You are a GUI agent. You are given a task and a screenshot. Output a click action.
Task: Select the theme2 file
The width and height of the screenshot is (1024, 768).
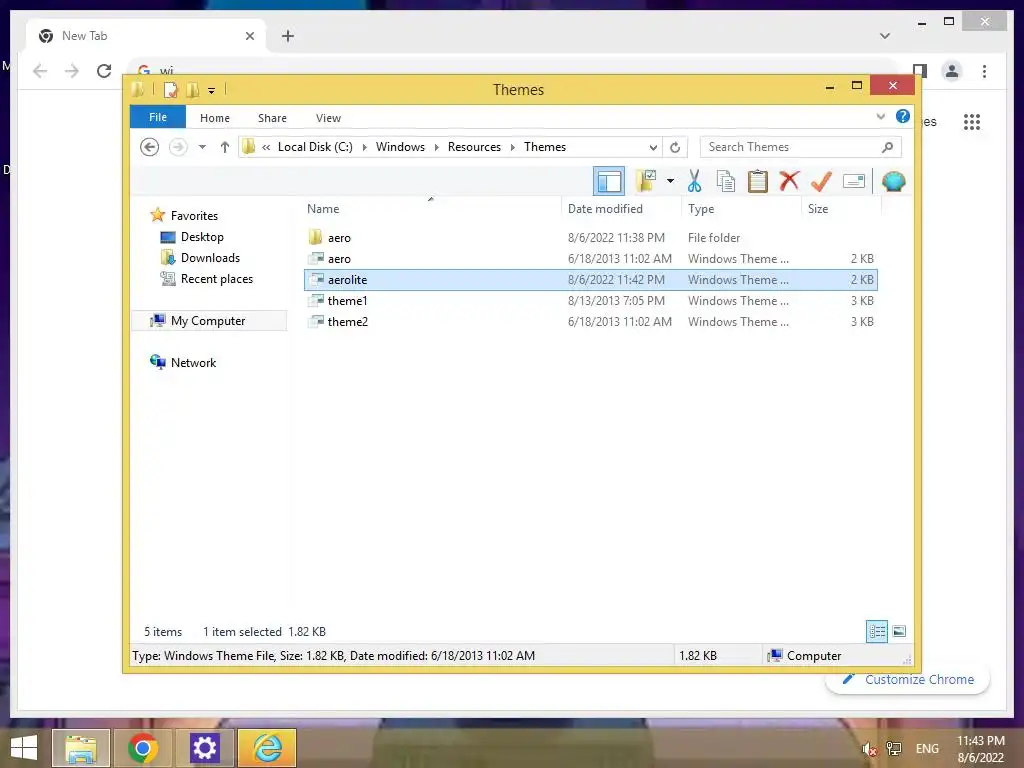[x=590, y=321]
